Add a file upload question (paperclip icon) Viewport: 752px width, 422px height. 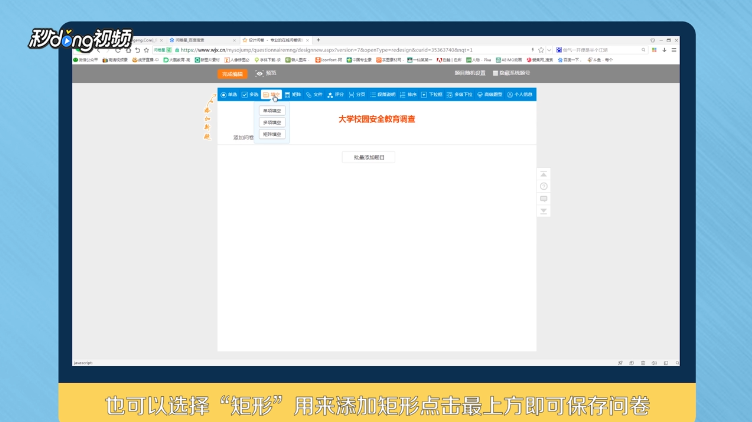pyautogui.click(x=314, y=95)
